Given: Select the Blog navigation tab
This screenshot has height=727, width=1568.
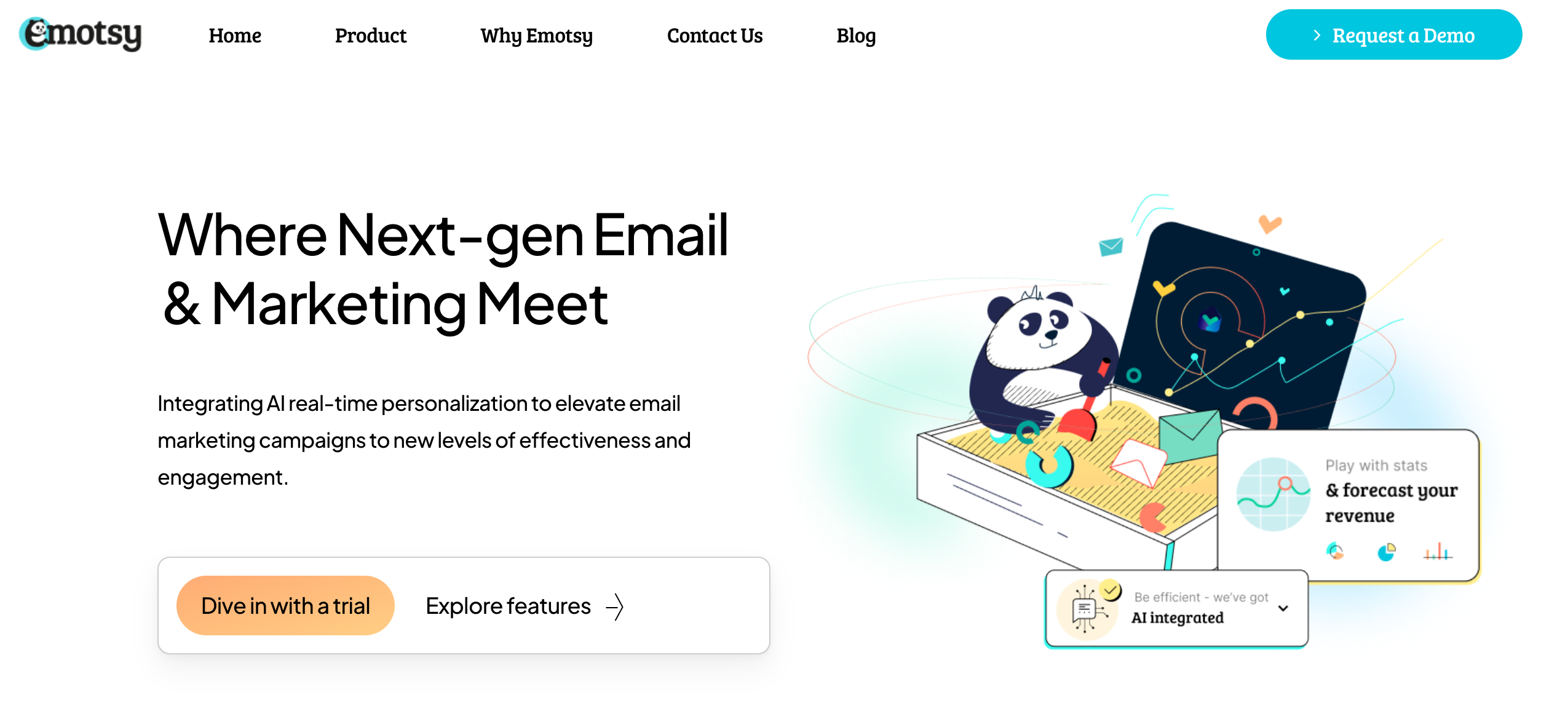Looking at the screenshot, I should (x=856, y=36).
